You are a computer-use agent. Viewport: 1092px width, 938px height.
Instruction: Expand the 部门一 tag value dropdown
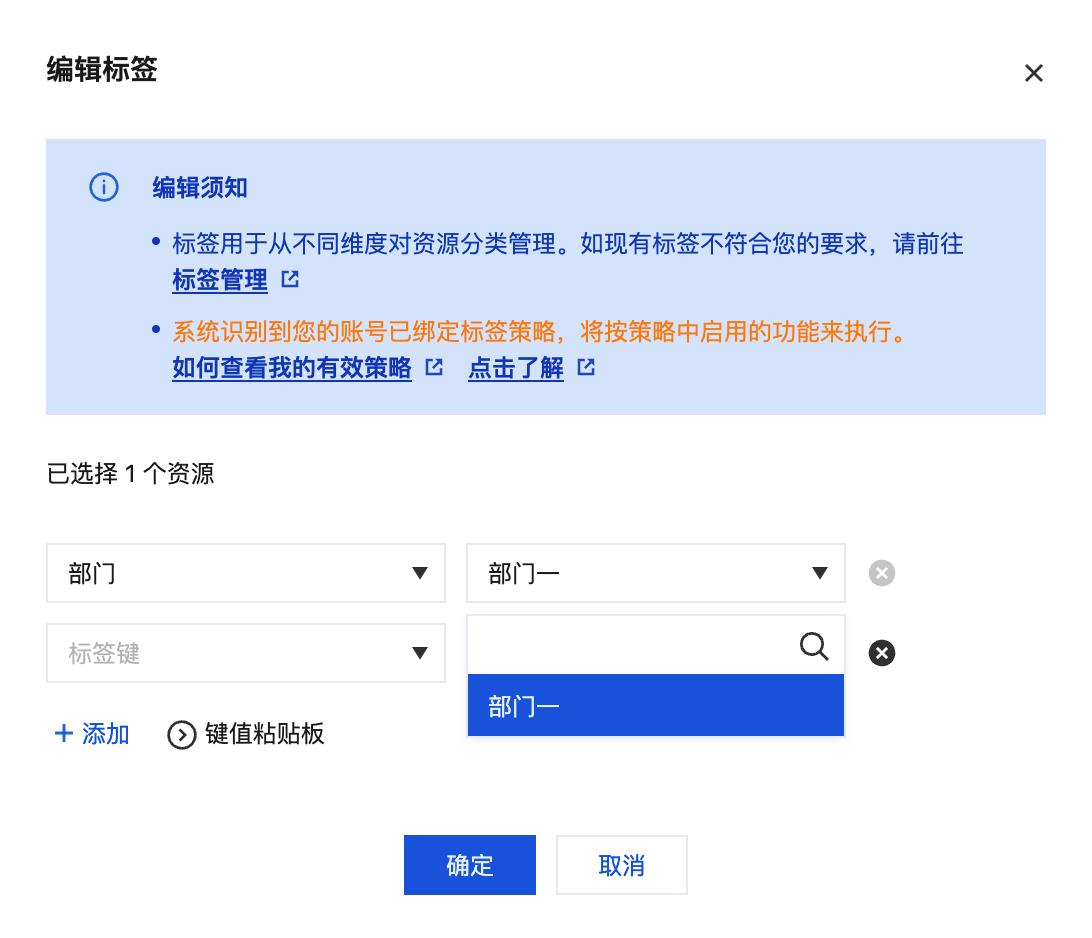click(655, 573)
